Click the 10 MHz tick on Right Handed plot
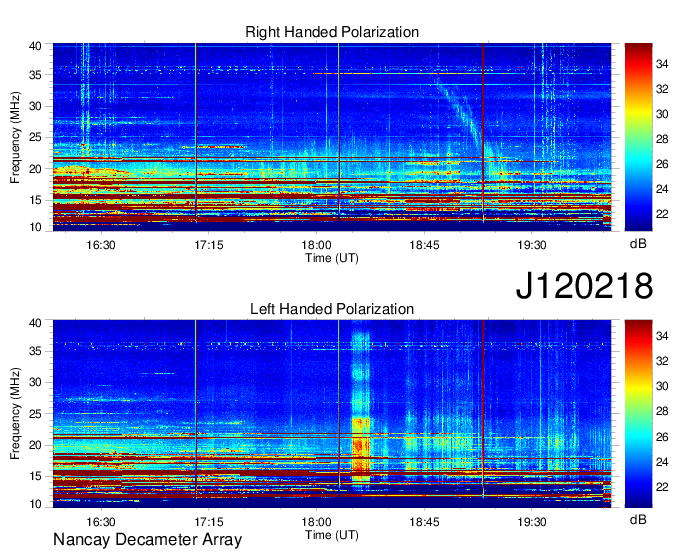 click(x=35, y=227)
